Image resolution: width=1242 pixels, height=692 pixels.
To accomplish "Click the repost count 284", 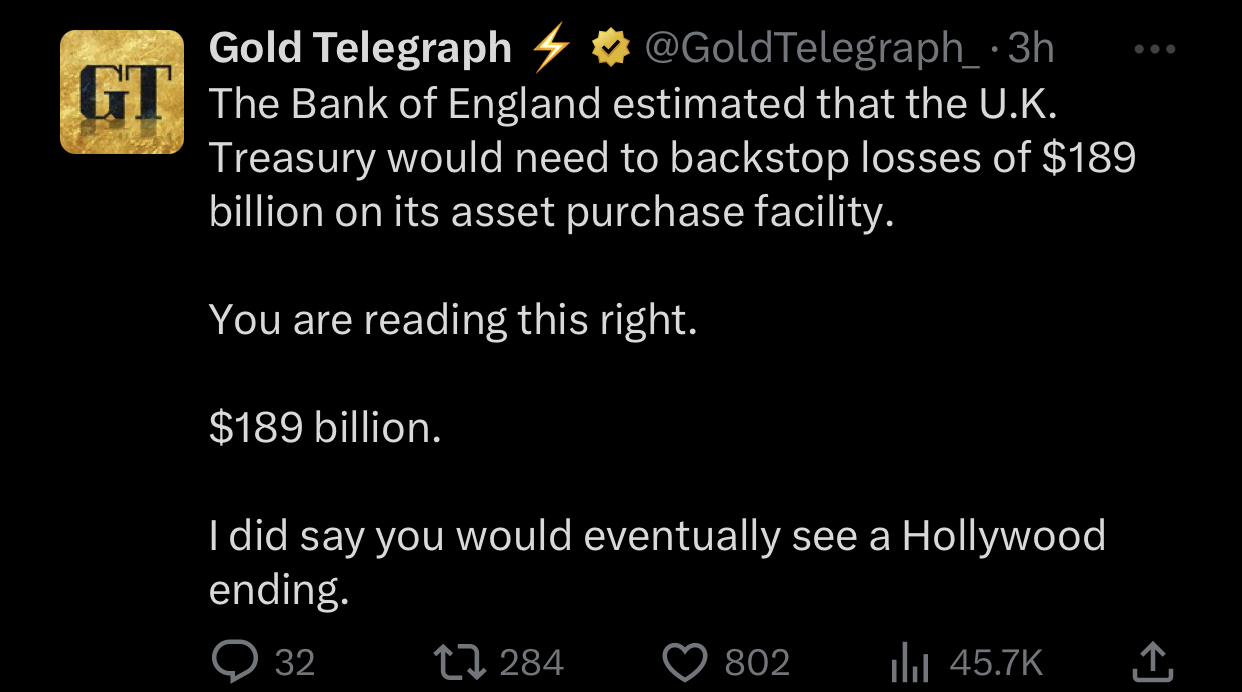I will [x=531, y=662].
